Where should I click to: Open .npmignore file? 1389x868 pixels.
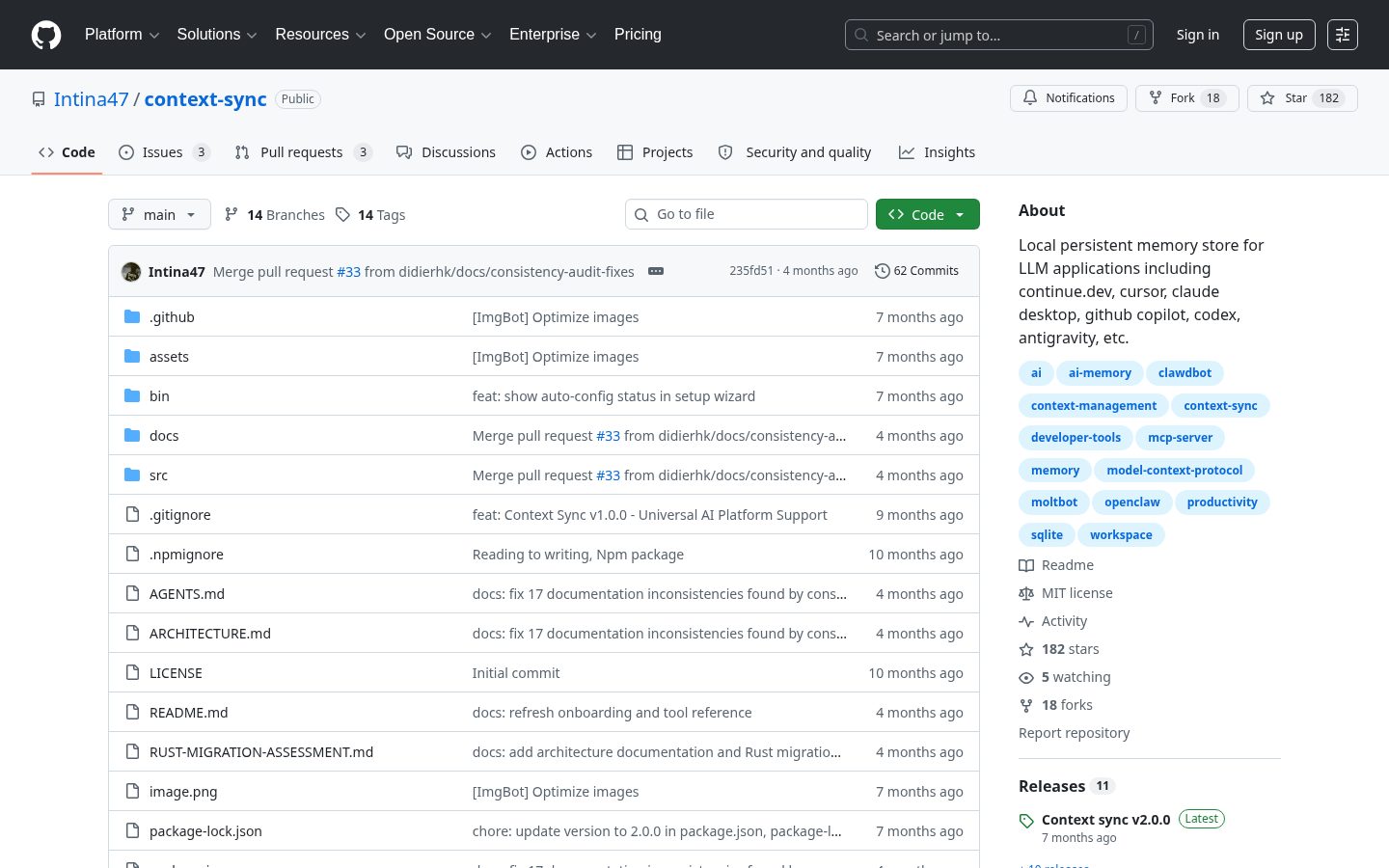(x=186, y=555)
